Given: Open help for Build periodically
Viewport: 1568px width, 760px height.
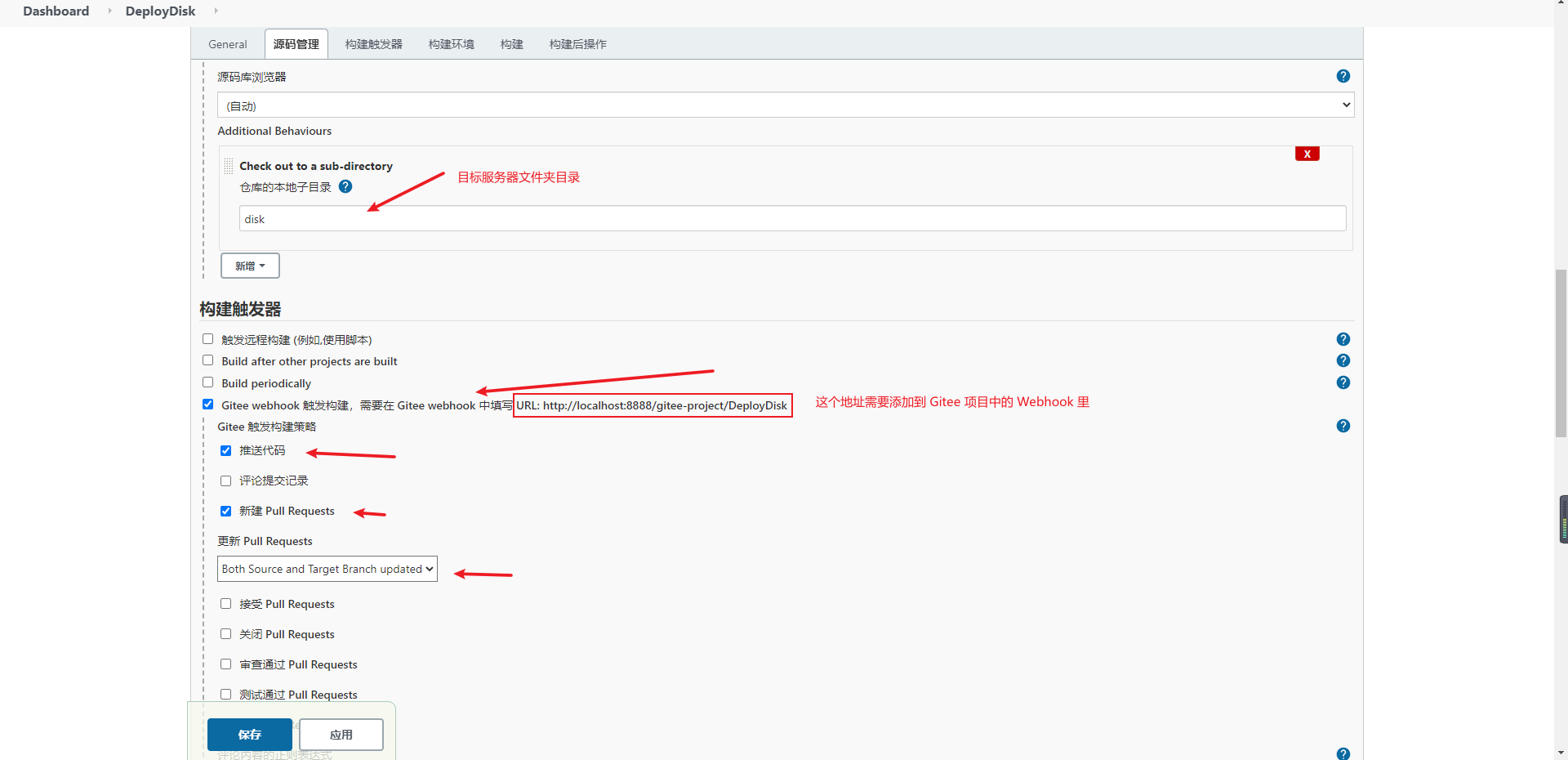Looking at the screenshot, I should click(1343, 382).
